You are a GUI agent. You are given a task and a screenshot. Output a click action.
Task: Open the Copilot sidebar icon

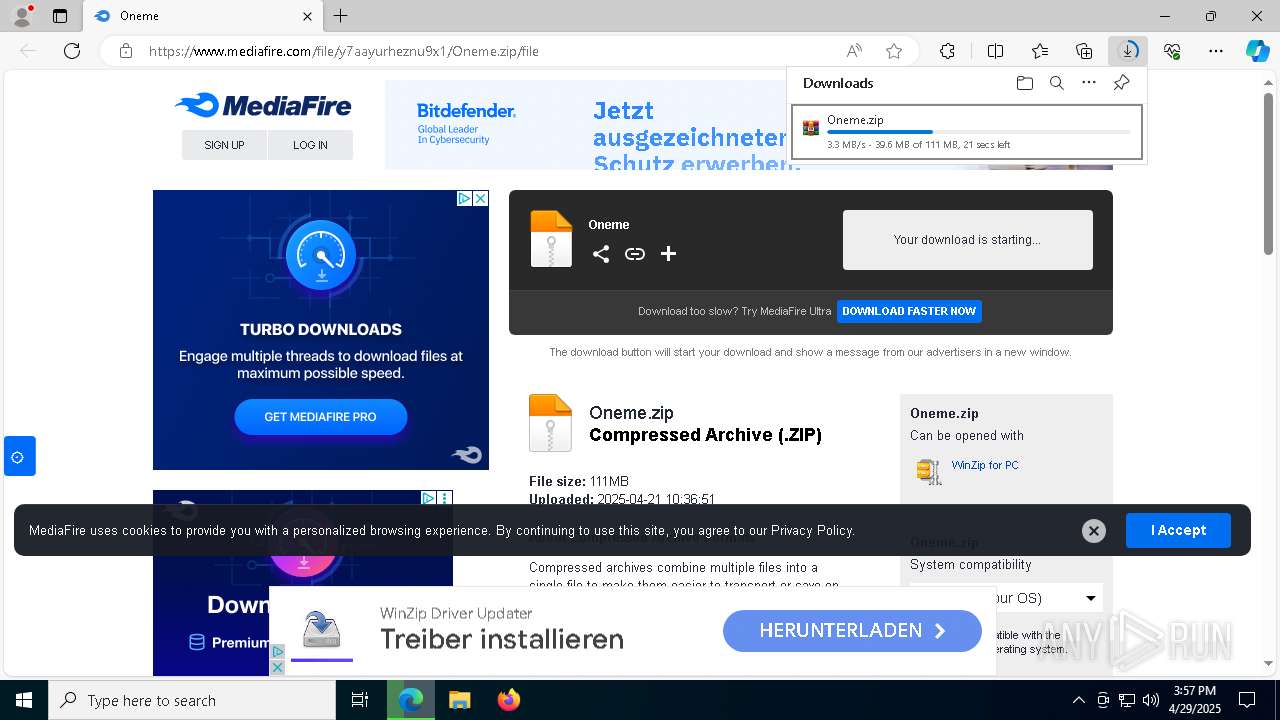click(1257, 51)
